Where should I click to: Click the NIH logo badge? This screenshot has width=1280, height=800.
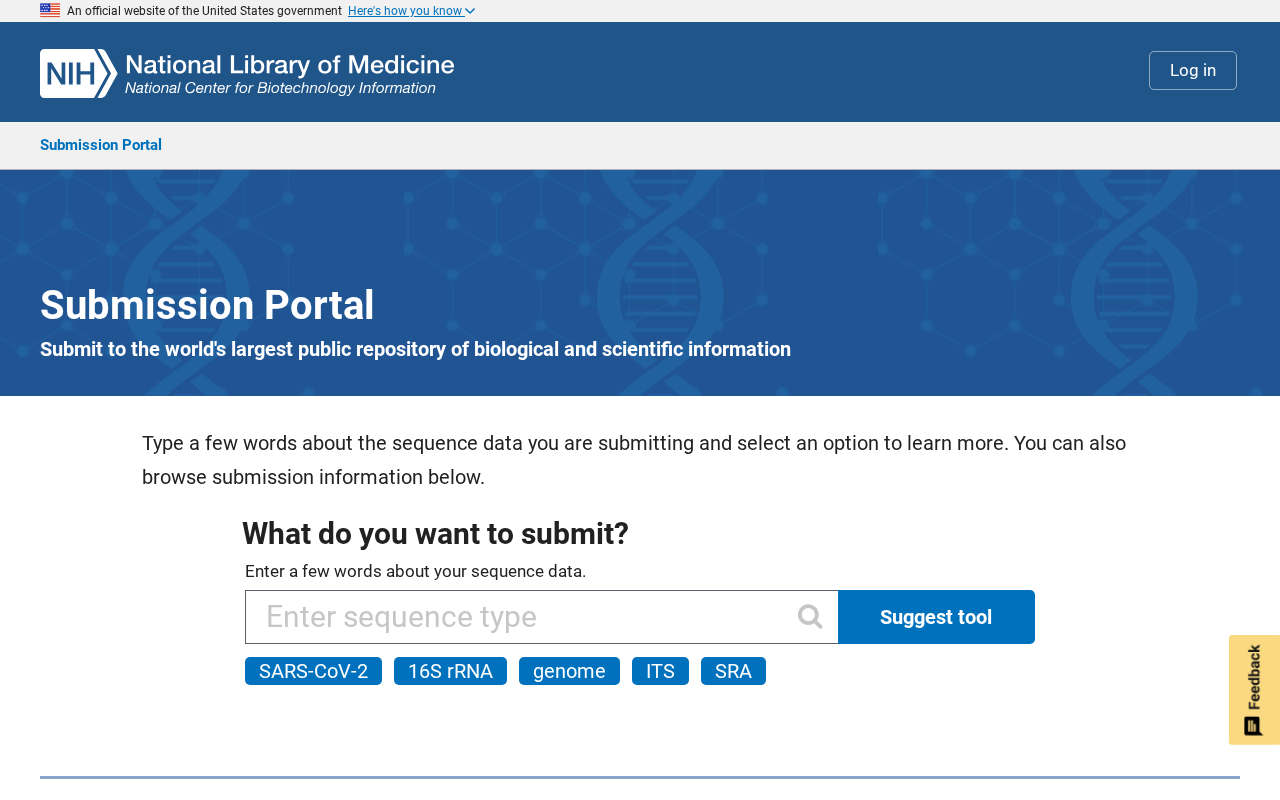(x=78, y=73)
